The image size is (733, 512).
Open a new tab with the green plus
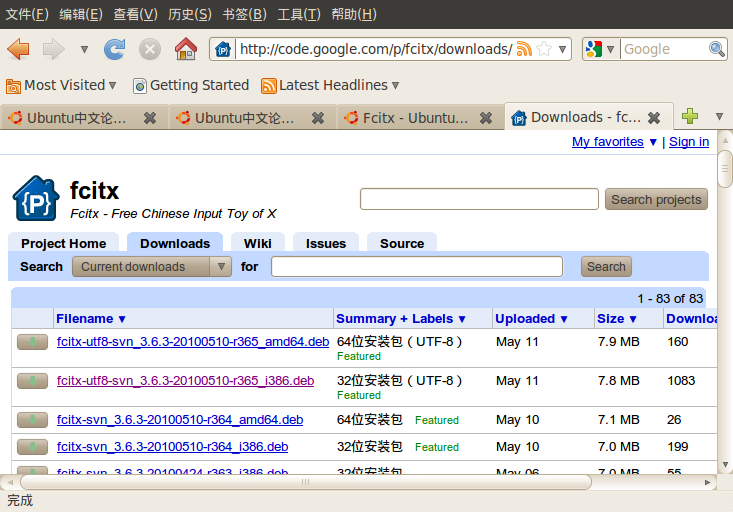pos(690,116)
